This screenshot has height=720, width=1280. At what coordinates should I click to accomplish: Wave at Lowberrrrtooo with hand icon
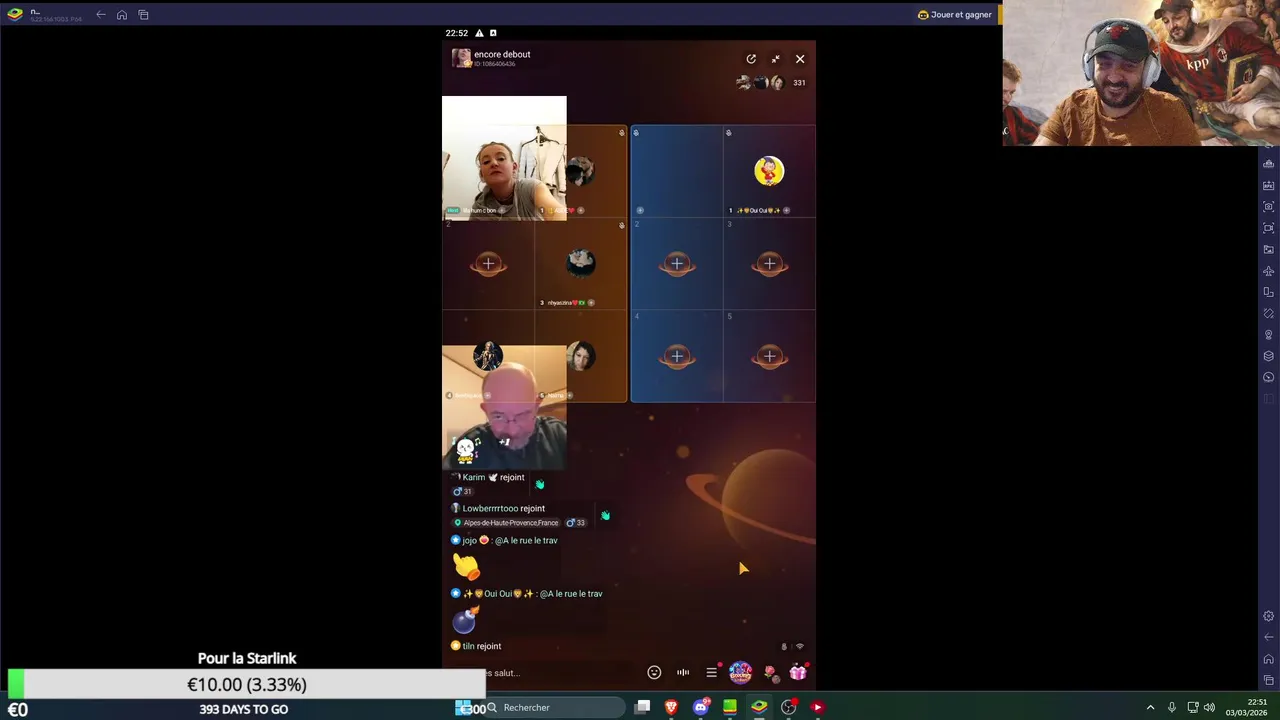point(605,515)
